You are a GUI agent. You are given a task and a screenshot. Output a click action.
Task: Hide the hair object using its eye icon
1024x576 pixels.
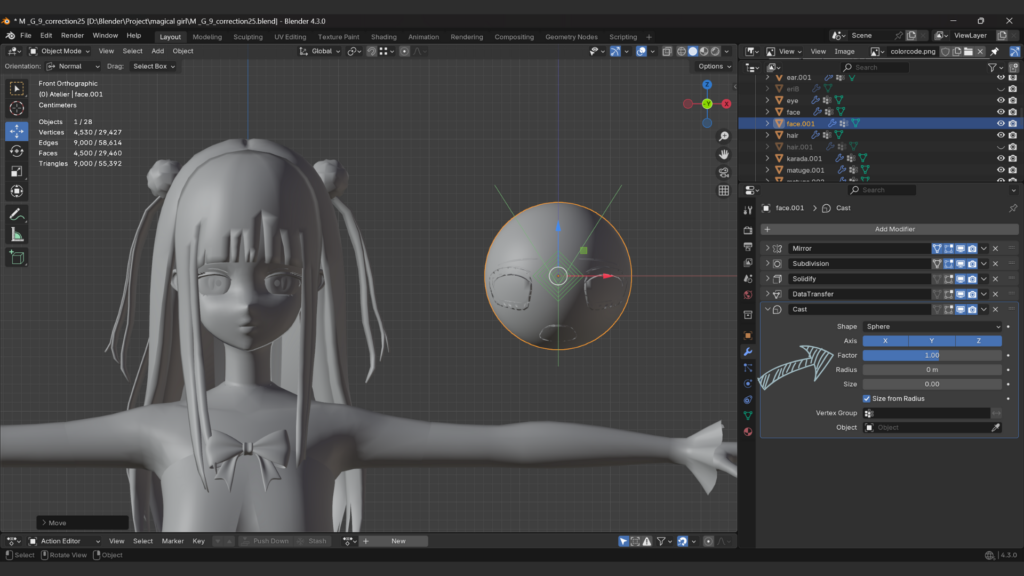tap(1000, 135)
